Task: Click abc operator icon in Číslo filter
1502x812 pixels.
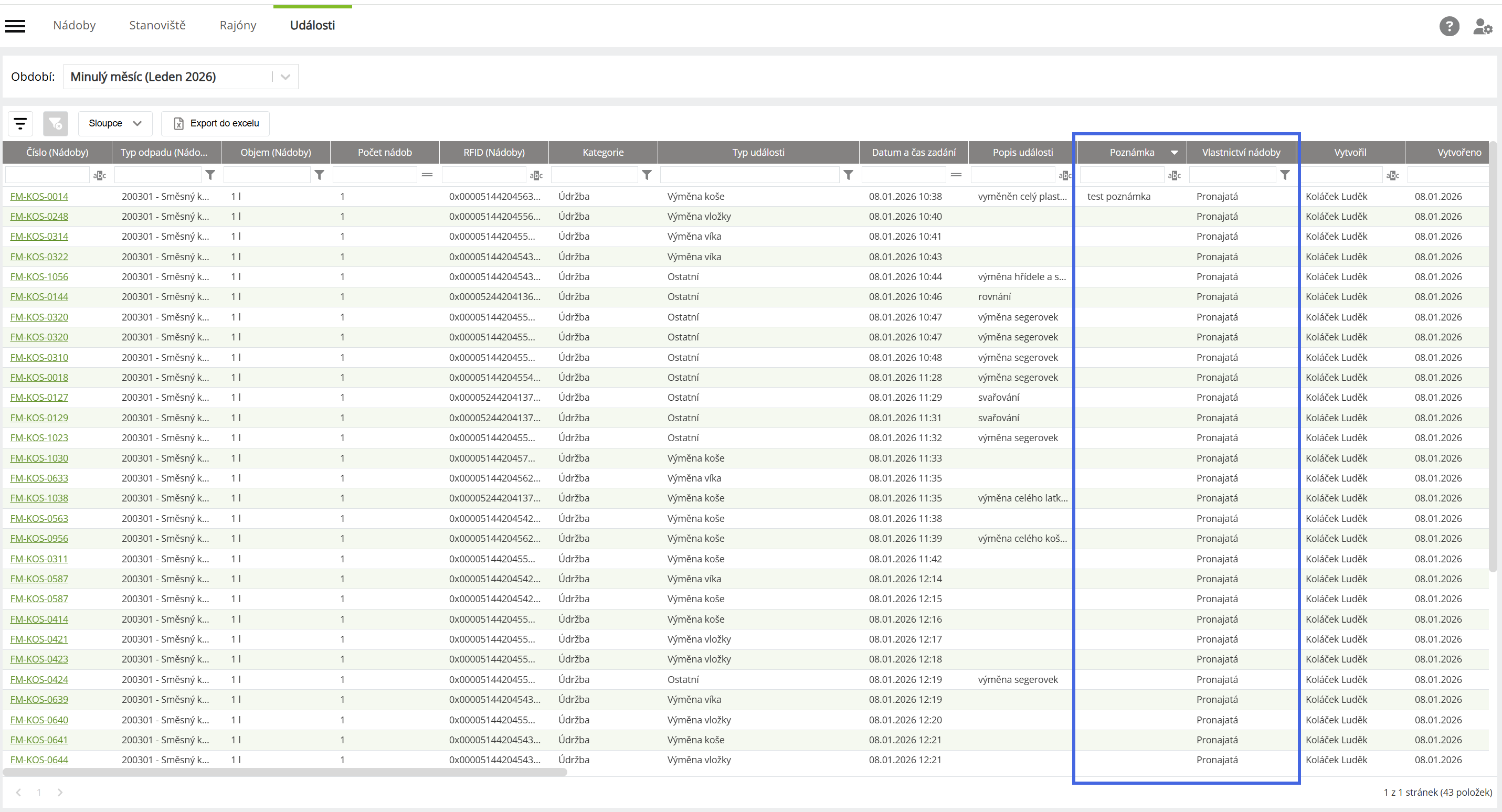Action: (100, 175)
